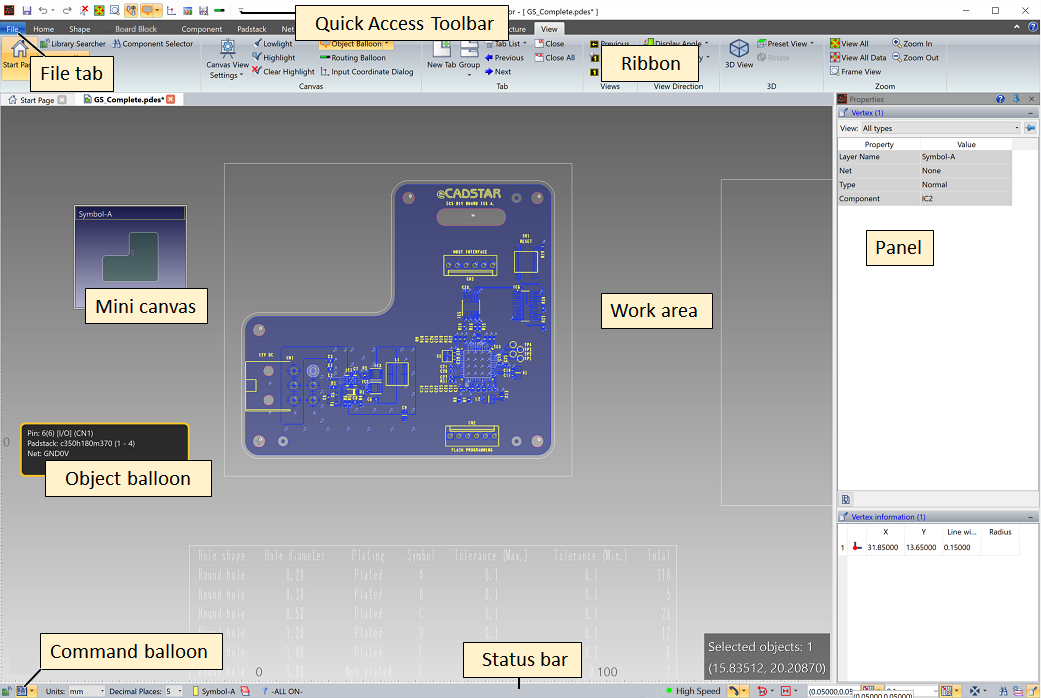Go to the Previous tab in the Tab group
The image size is (1041, 698).
(504, 58)
